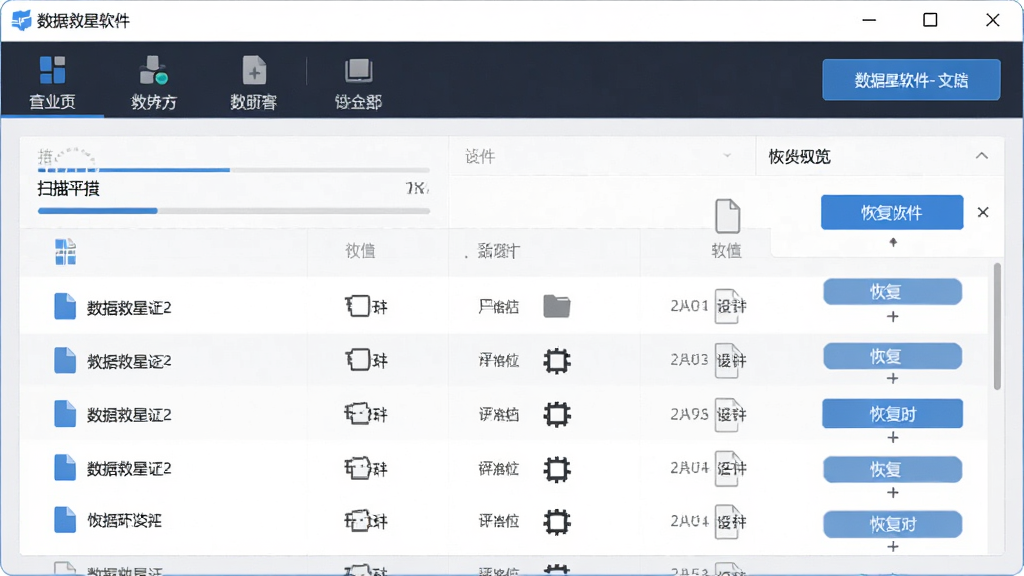Select the file name in the 2A01 row
Screen dimensions: 1024x576
129,307
